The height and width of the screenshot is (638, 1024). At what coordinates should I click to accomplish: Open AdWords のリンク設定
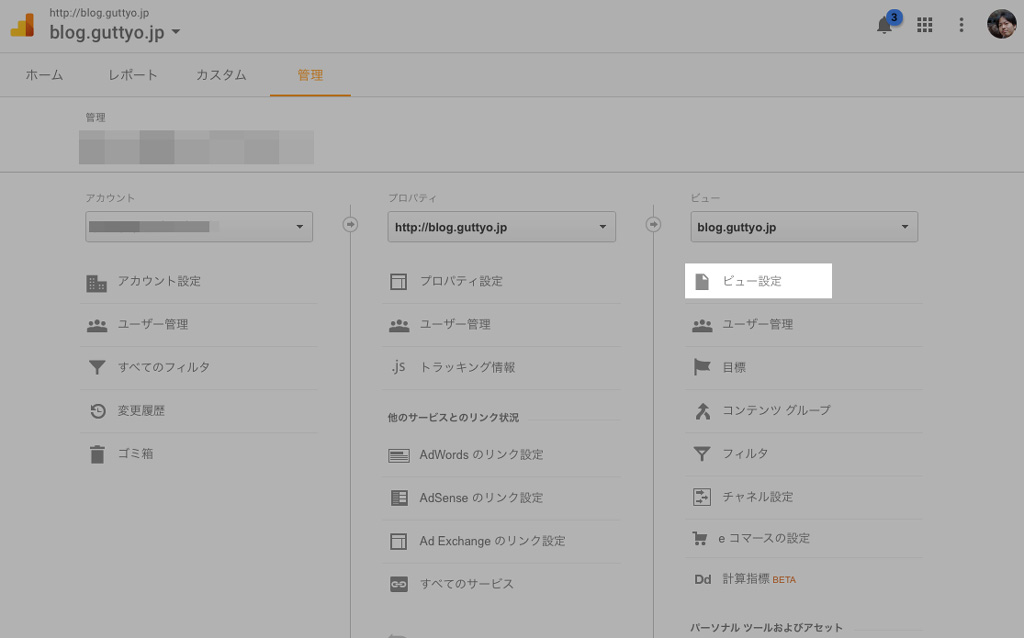481,455
